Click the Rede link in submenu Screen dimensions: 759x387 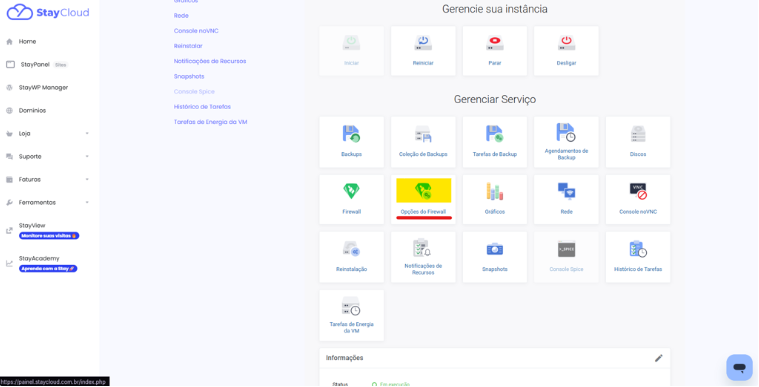click(x=181, y=15)
